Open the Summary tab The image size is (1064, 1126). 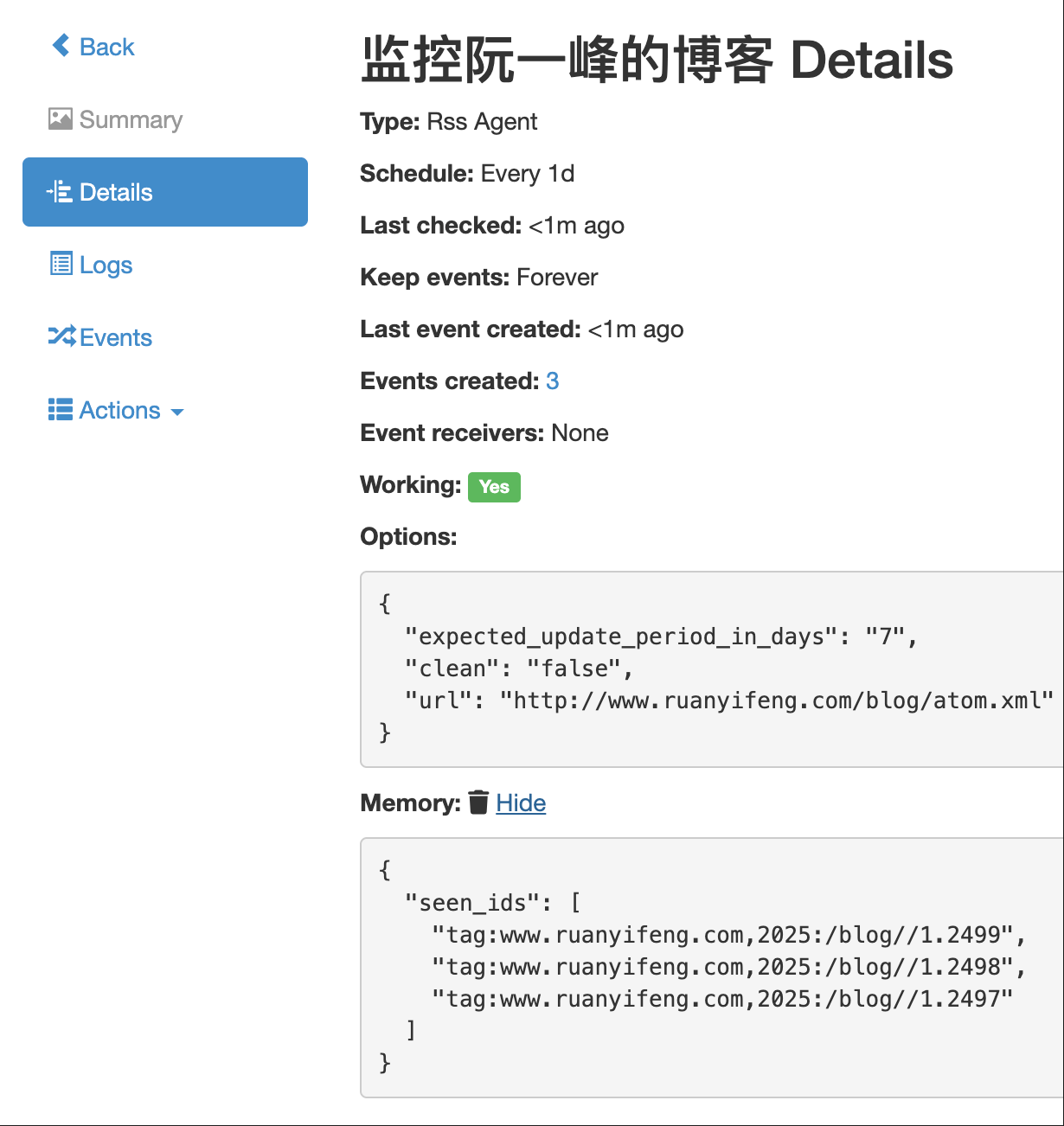[116, 119]
